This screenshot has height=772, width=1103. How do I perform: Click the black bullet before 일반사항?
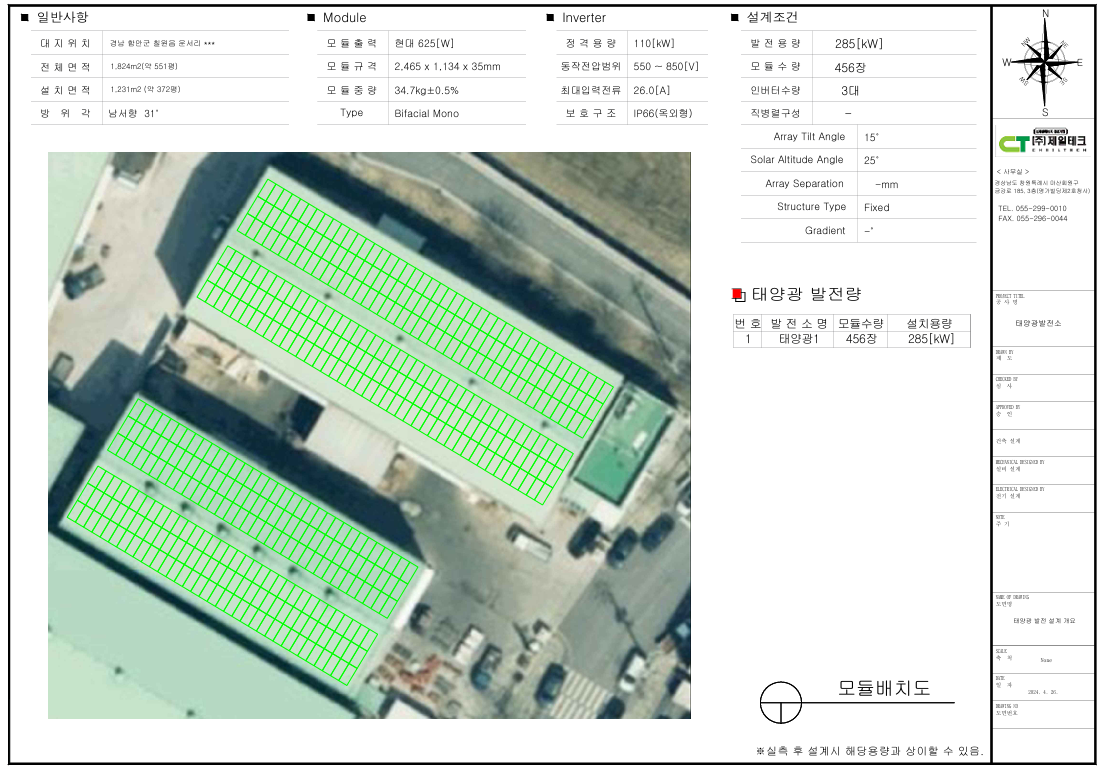[x=25, y=18]
